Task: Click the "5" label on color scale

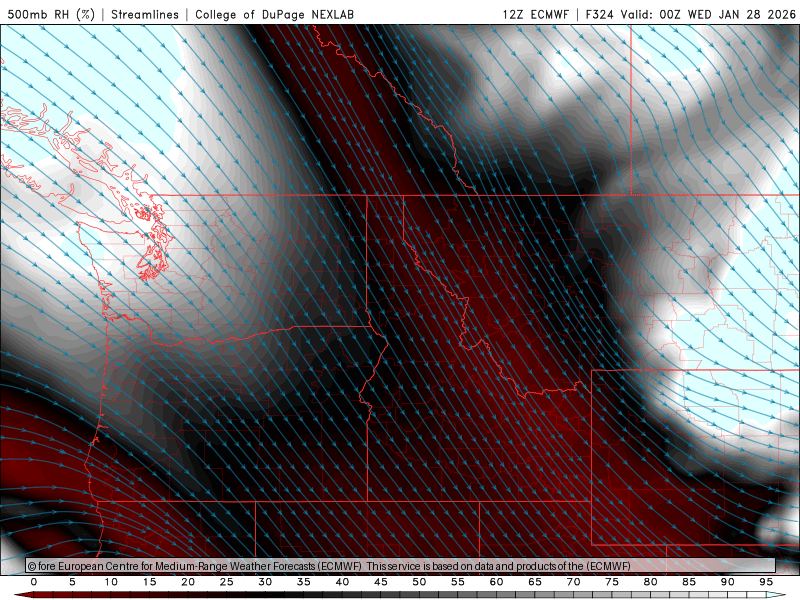Action: tap(72, 582)
